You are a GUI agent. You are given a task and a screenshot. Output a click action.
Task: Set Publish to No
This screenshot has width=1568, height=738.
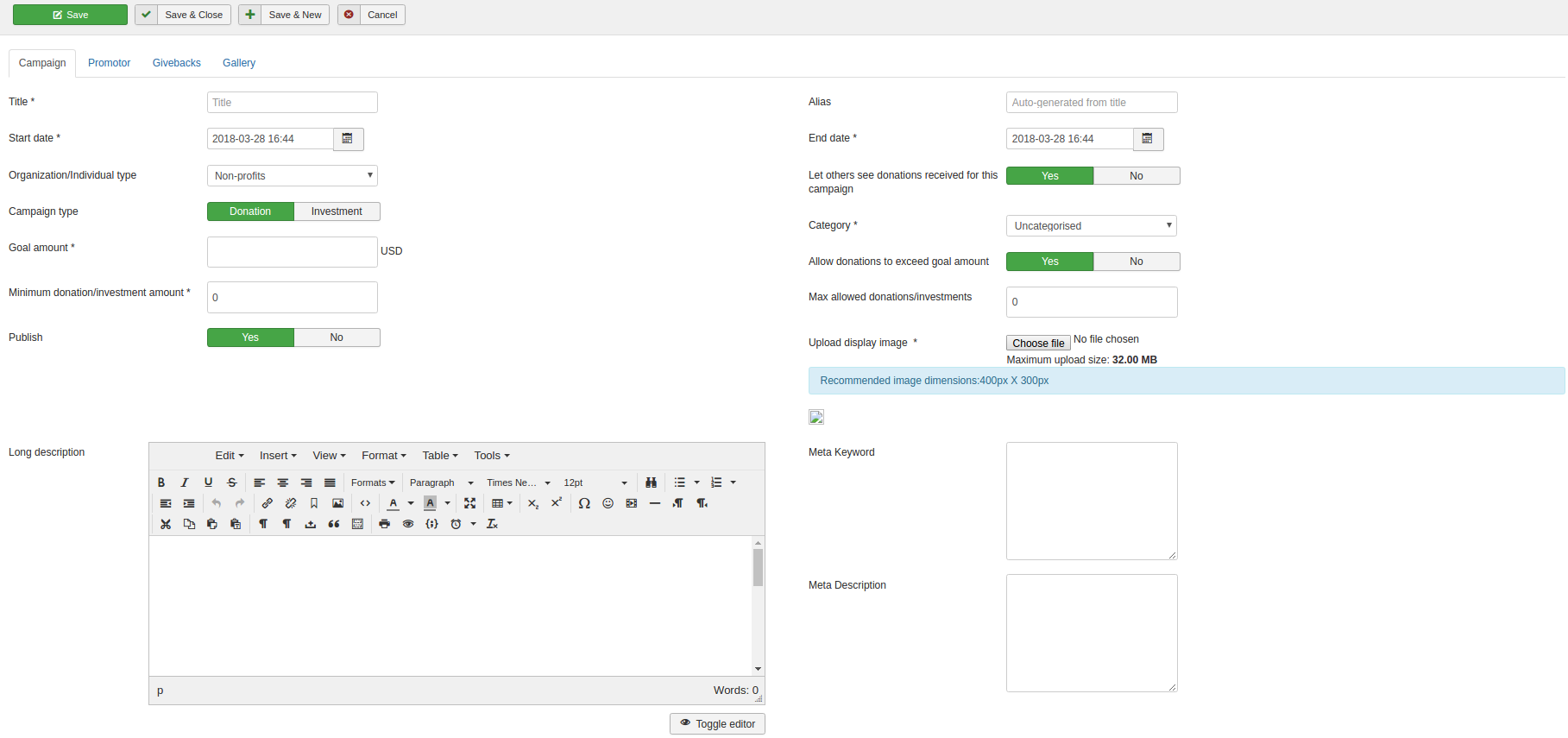pyautogui.click(x=337, y=337)
